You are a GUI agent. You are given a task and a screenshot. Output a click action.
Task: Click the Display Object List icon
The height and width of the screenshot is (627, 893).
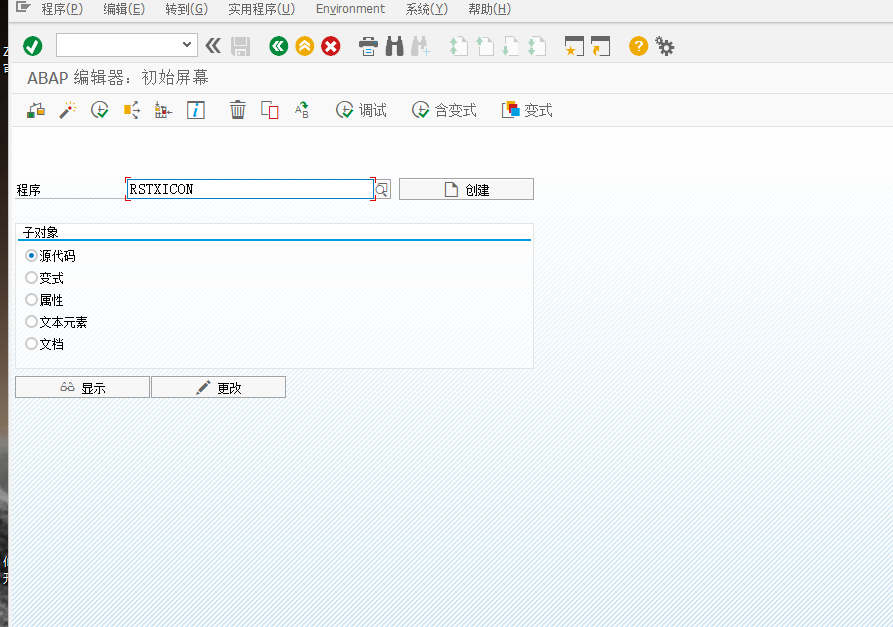[163, 110]
